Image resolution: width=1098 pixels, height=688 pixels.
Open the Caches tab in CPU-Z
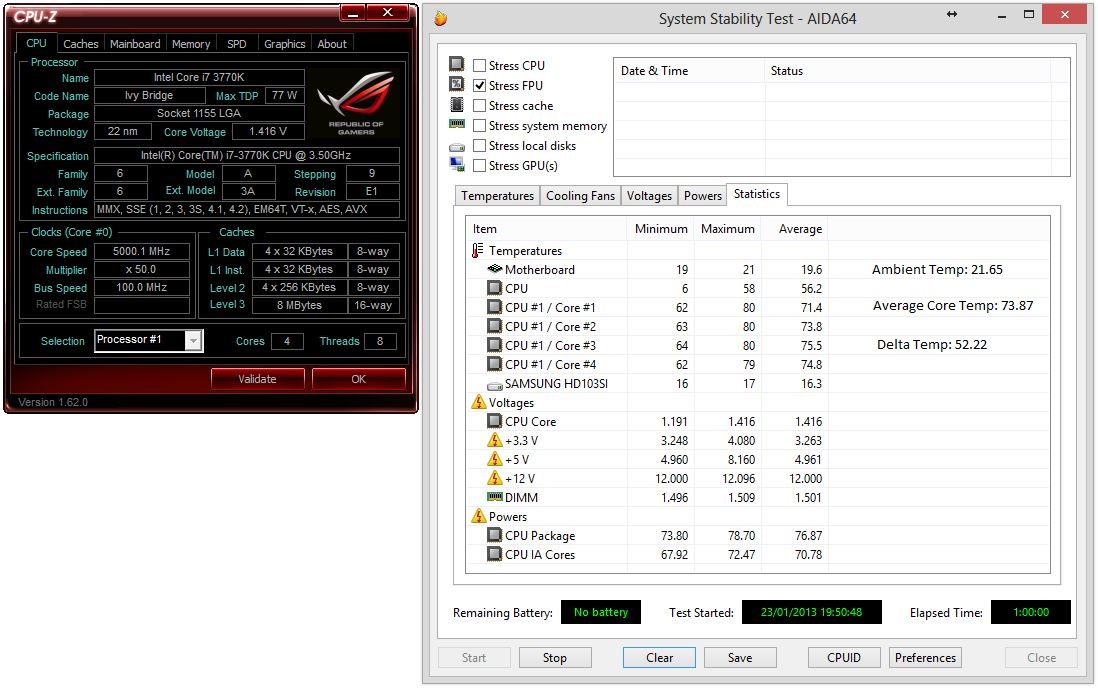click(81, 43)
